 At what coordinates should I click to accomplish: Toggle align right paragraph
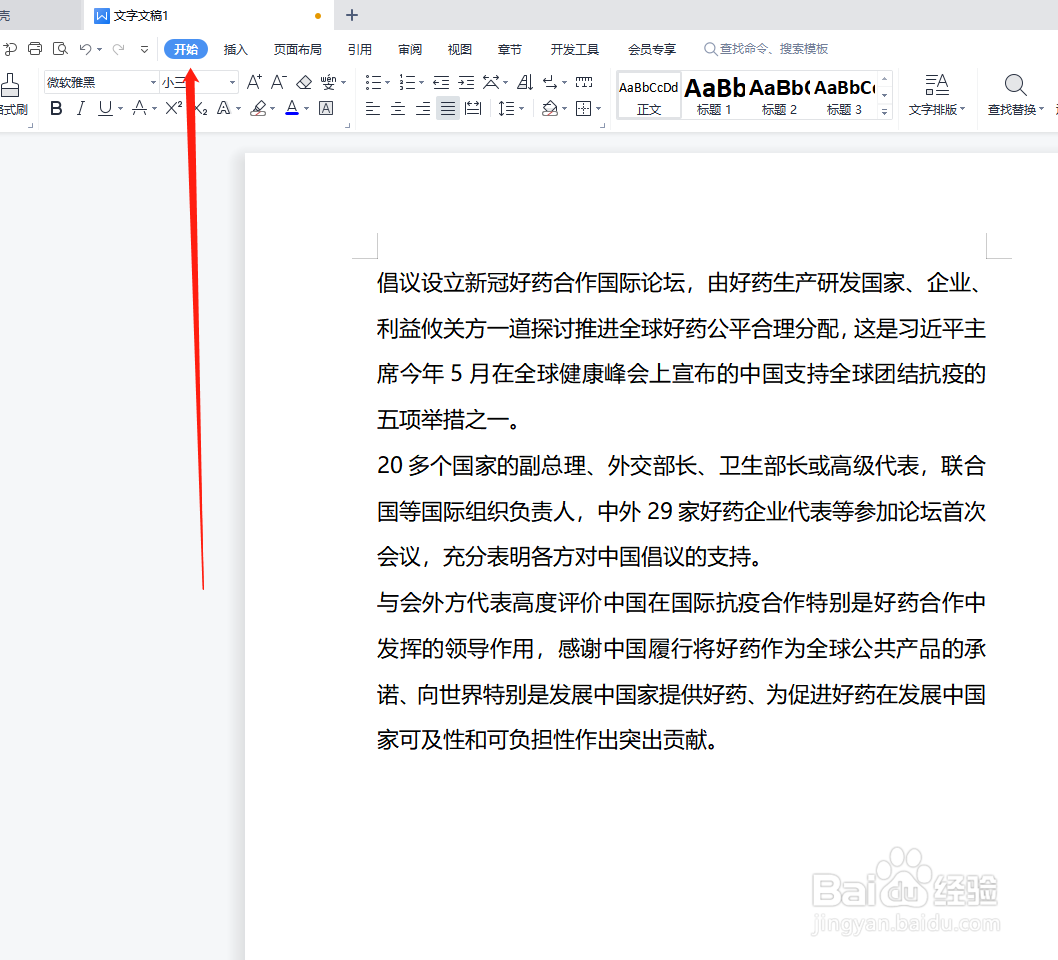point(423,108)
